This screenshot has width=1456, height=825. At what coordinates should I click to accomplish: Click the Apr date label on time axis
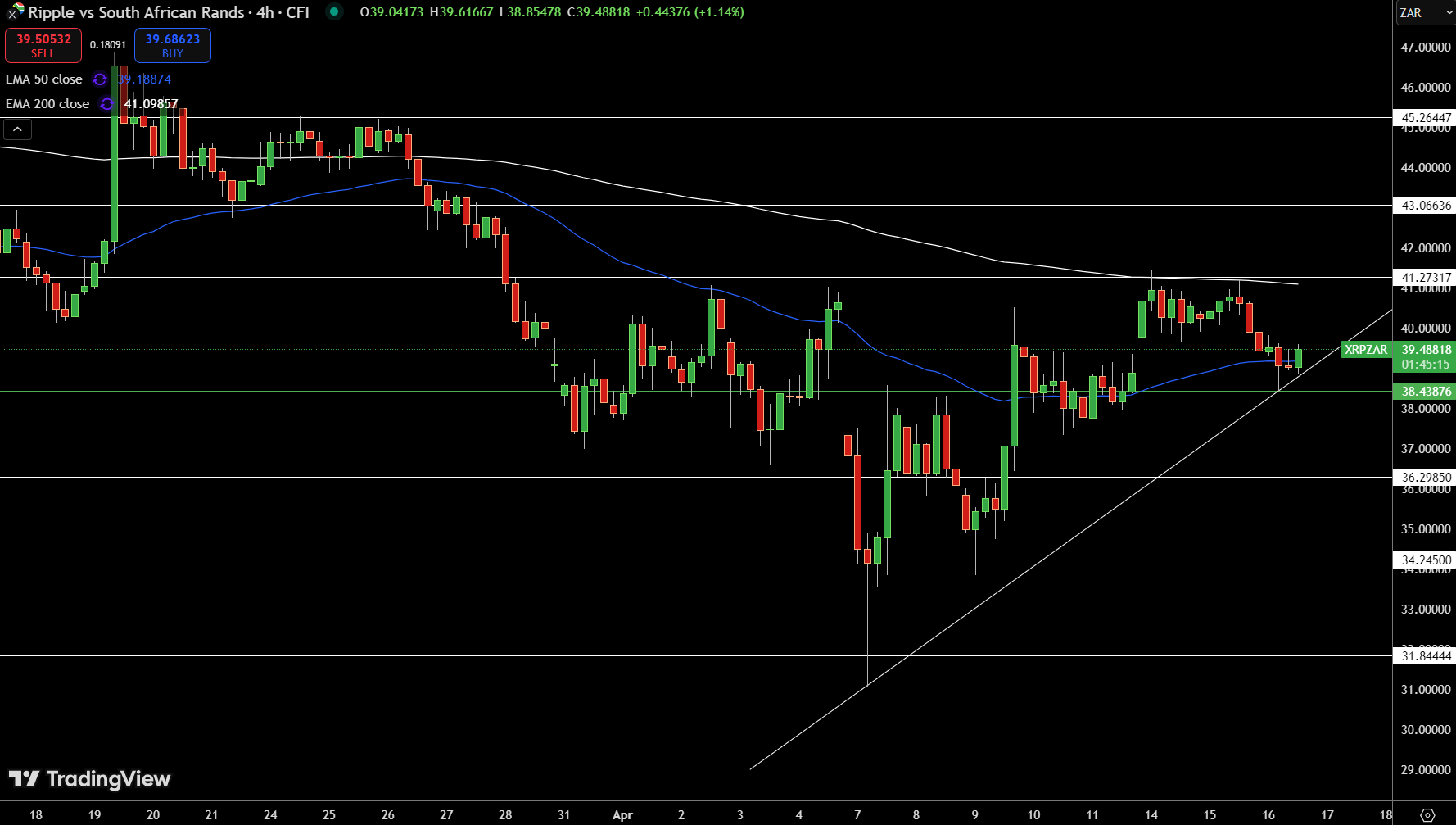(622, 814)
